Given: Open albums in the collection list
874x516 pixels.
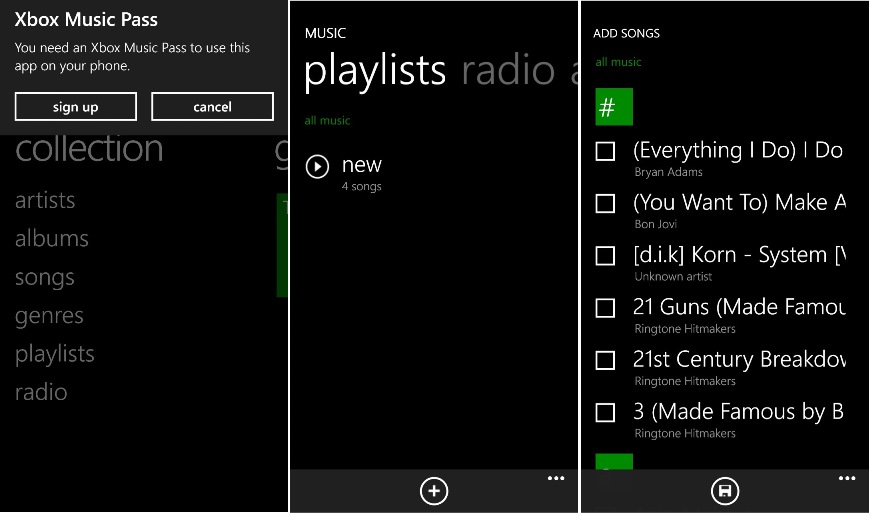Looking at the screenshot, I should tap(52, 238).
